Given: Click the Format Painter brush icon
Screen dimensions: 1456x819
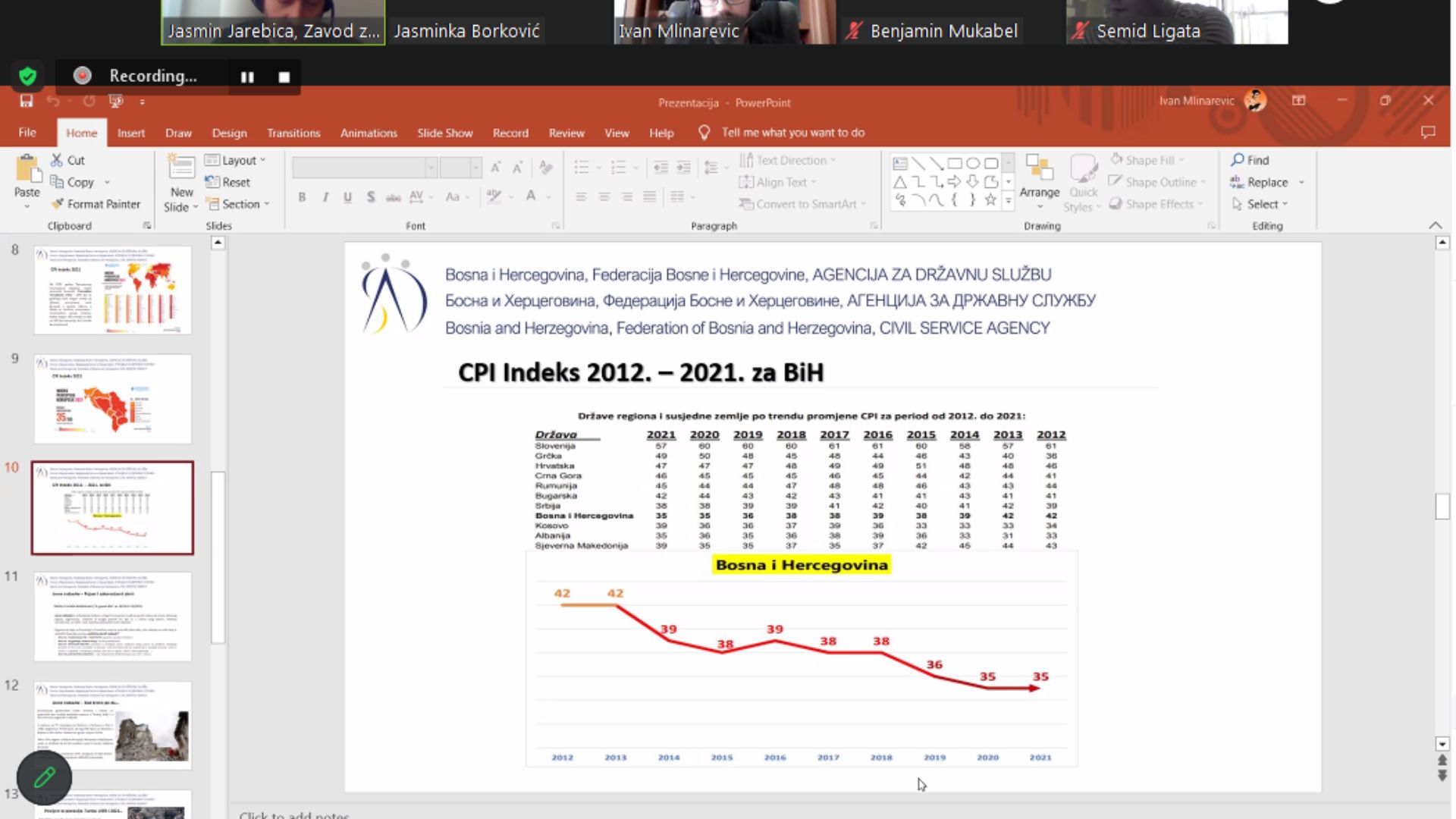Looking at the screenshot, I should click(58, 204).
